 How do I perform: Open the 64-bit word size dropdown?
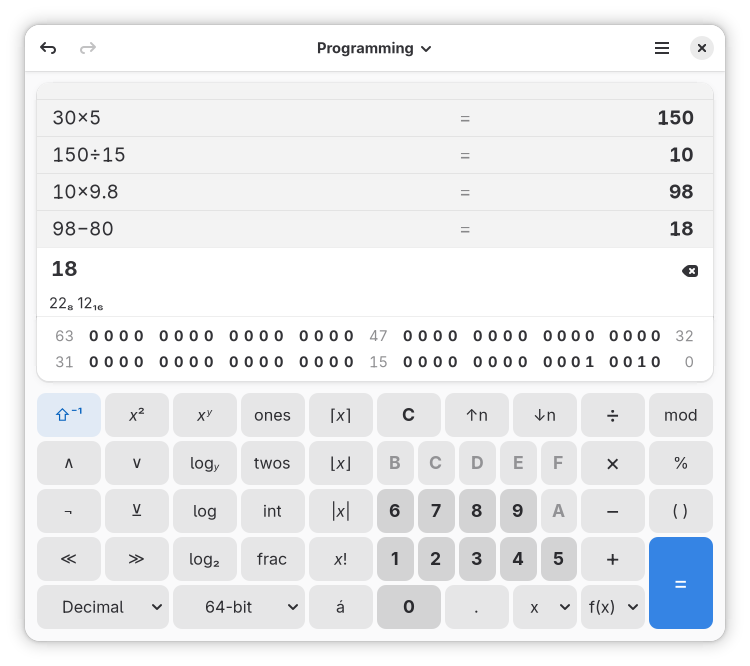238,607
